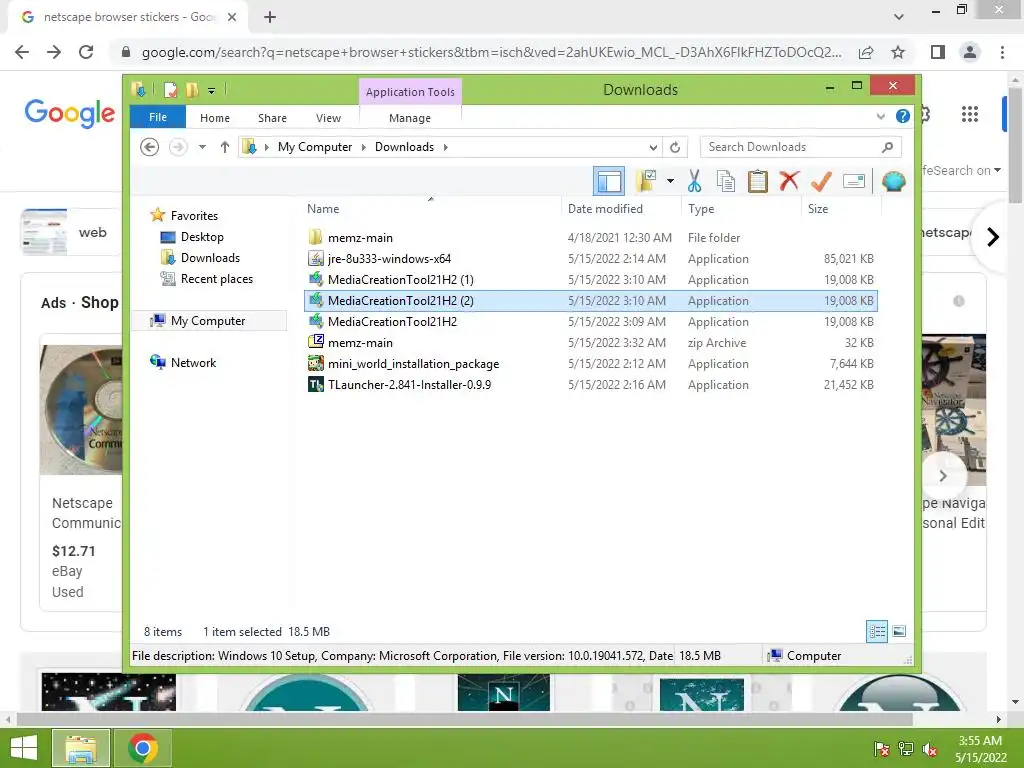The height and width of the screenshot is (768, 1024).
Task: Go up one folder level
Action: (225, 147)
